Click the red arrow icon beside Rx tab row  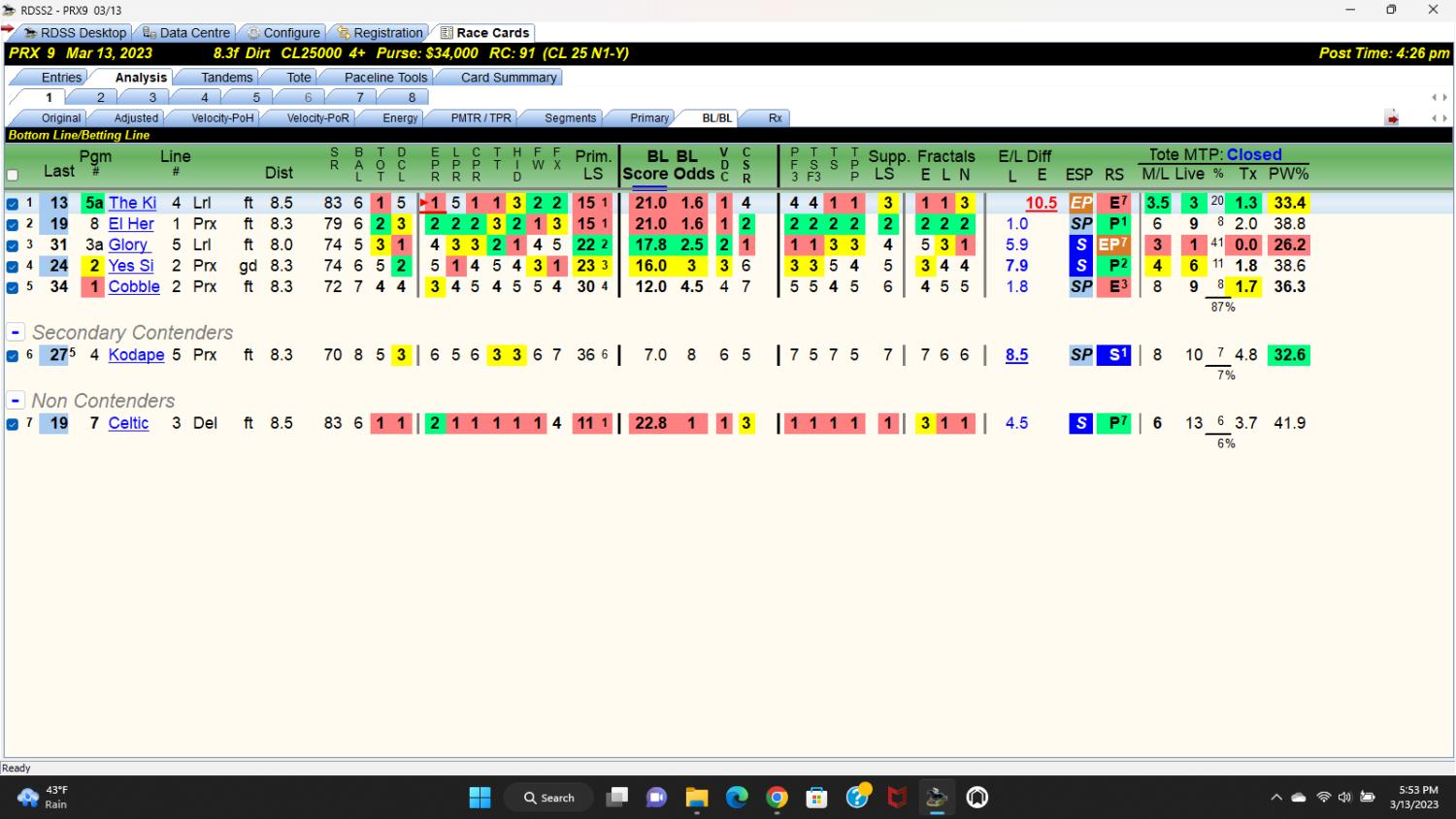(x=1392, y=118)
